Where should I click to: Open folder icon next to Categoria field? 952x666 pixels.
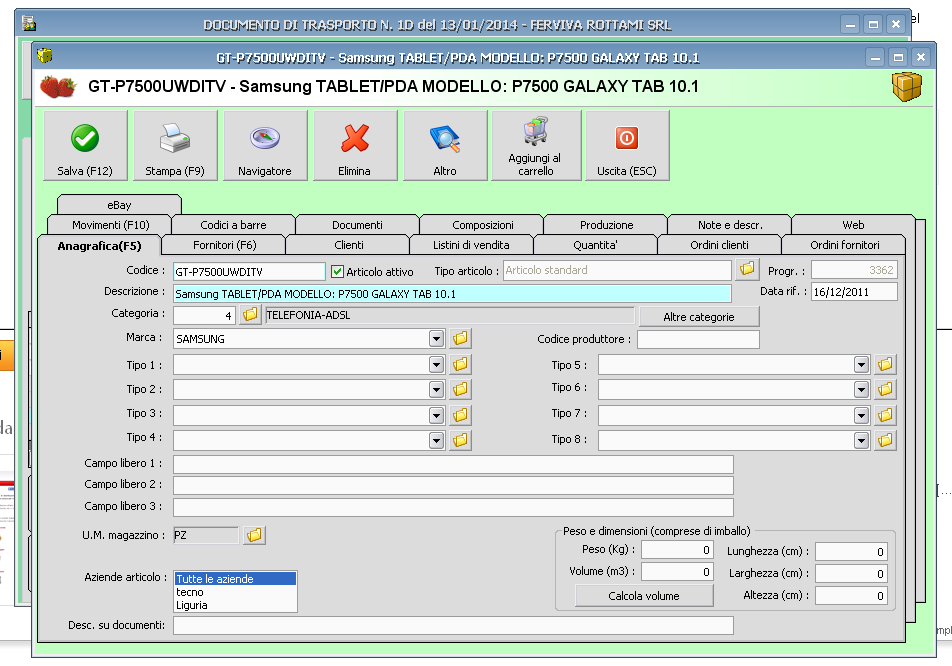click(250, 316)
